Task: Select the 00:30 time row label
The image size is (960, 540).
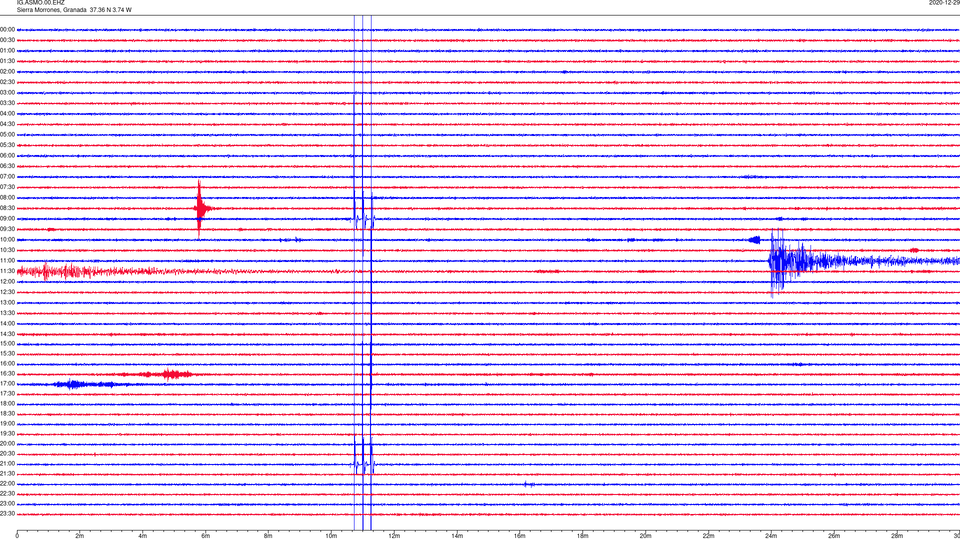Action: pos(8,40)
